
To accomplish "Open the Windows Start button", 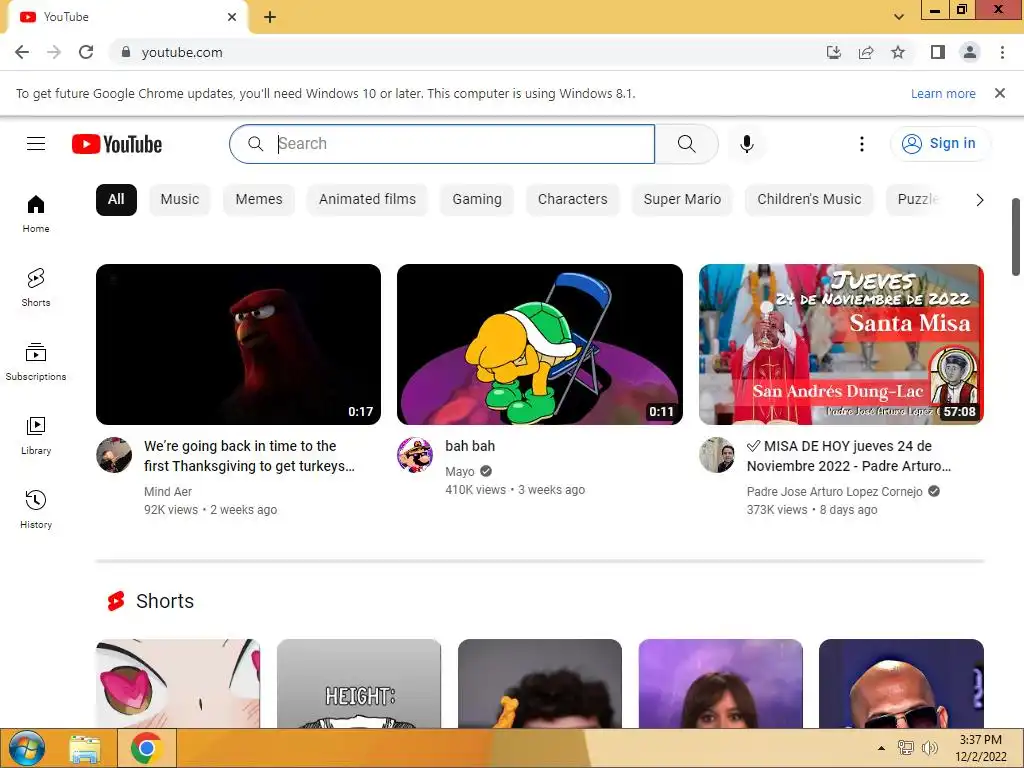I will pyautogui.click(x=26, y=748).
